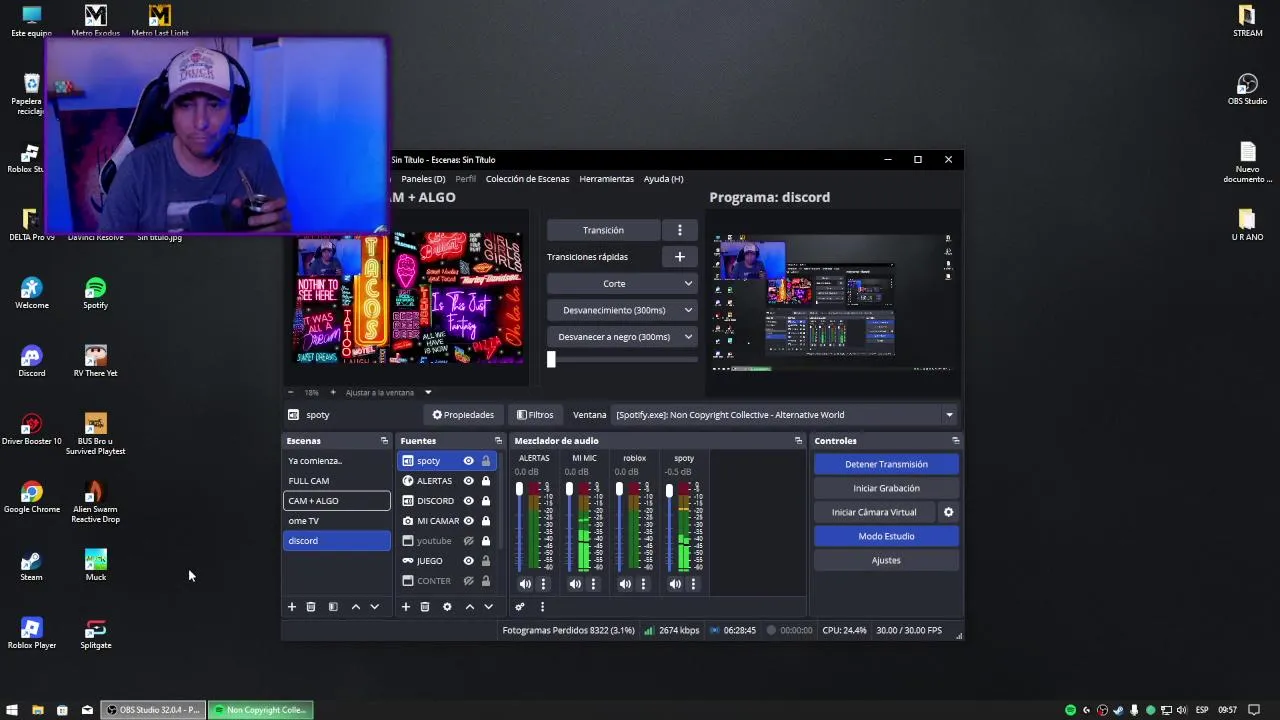This screenshot has height=720, width=1280.
Task: Click Iniciar Cámara Virtual button
Action: click(874, 512)
